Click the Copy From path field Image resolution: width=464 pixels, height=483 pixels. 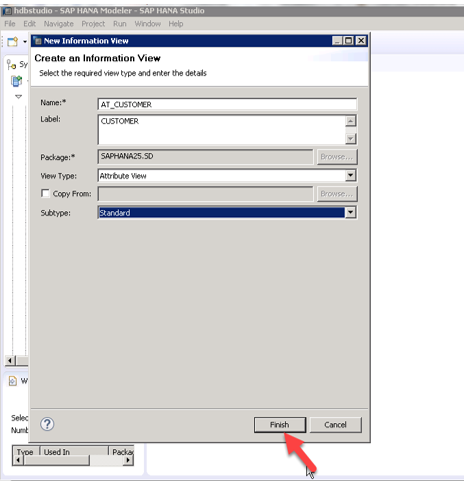tap(206, 194)
